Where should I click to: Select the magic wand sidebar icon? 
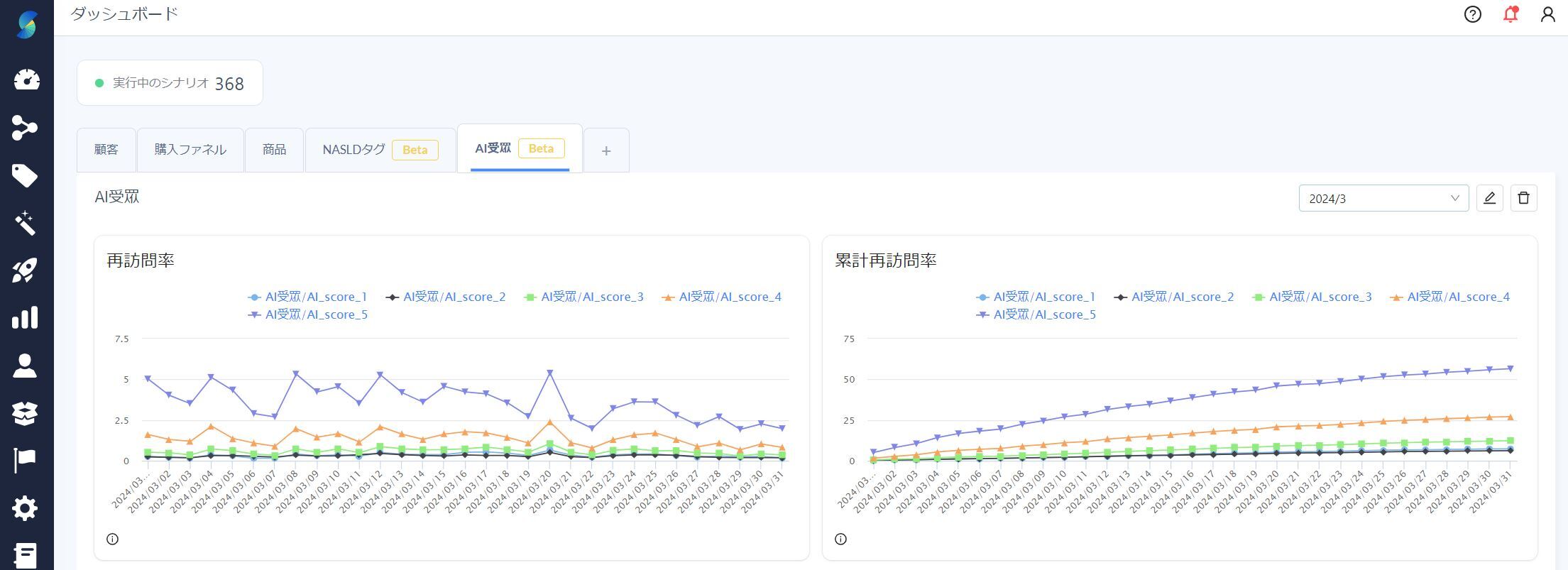[25, 223]
